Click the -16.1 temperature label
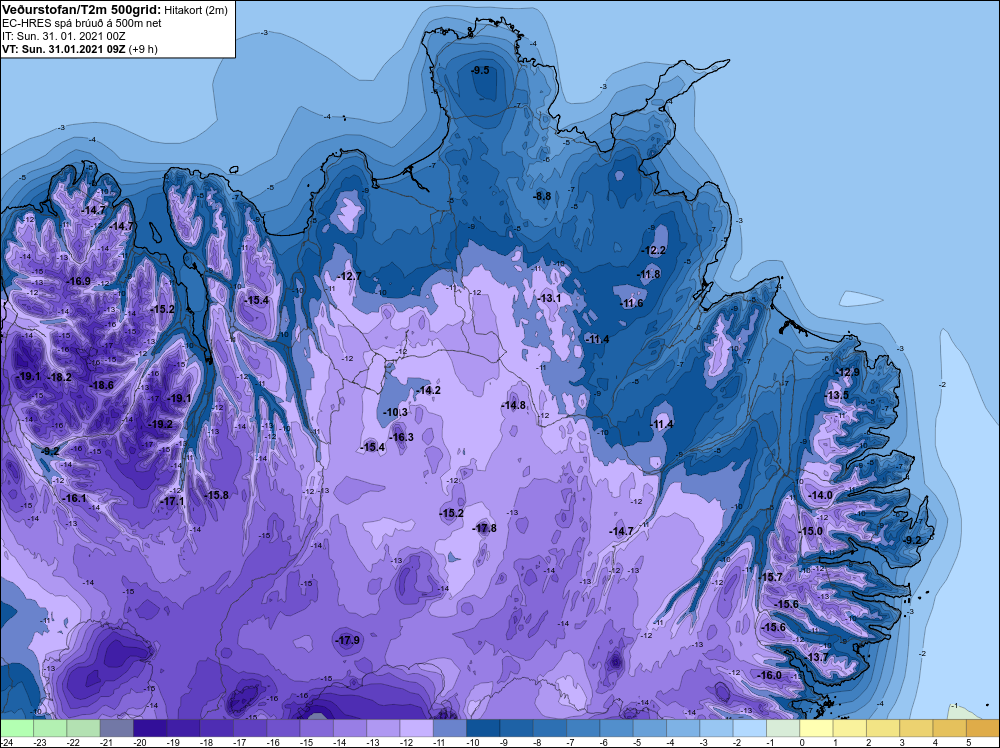 (74, 498)
